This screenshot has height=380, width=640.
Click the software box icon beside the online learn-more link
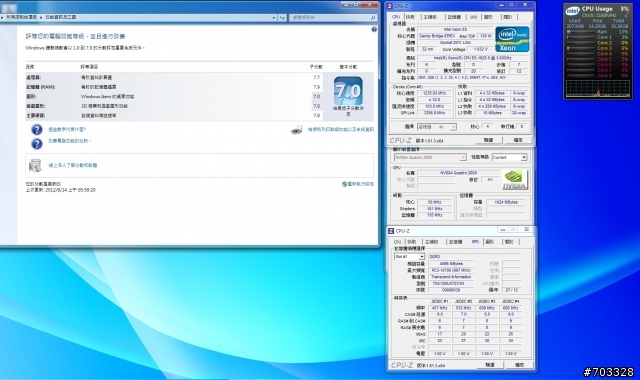pyautogui.click(x=35, y=165)
